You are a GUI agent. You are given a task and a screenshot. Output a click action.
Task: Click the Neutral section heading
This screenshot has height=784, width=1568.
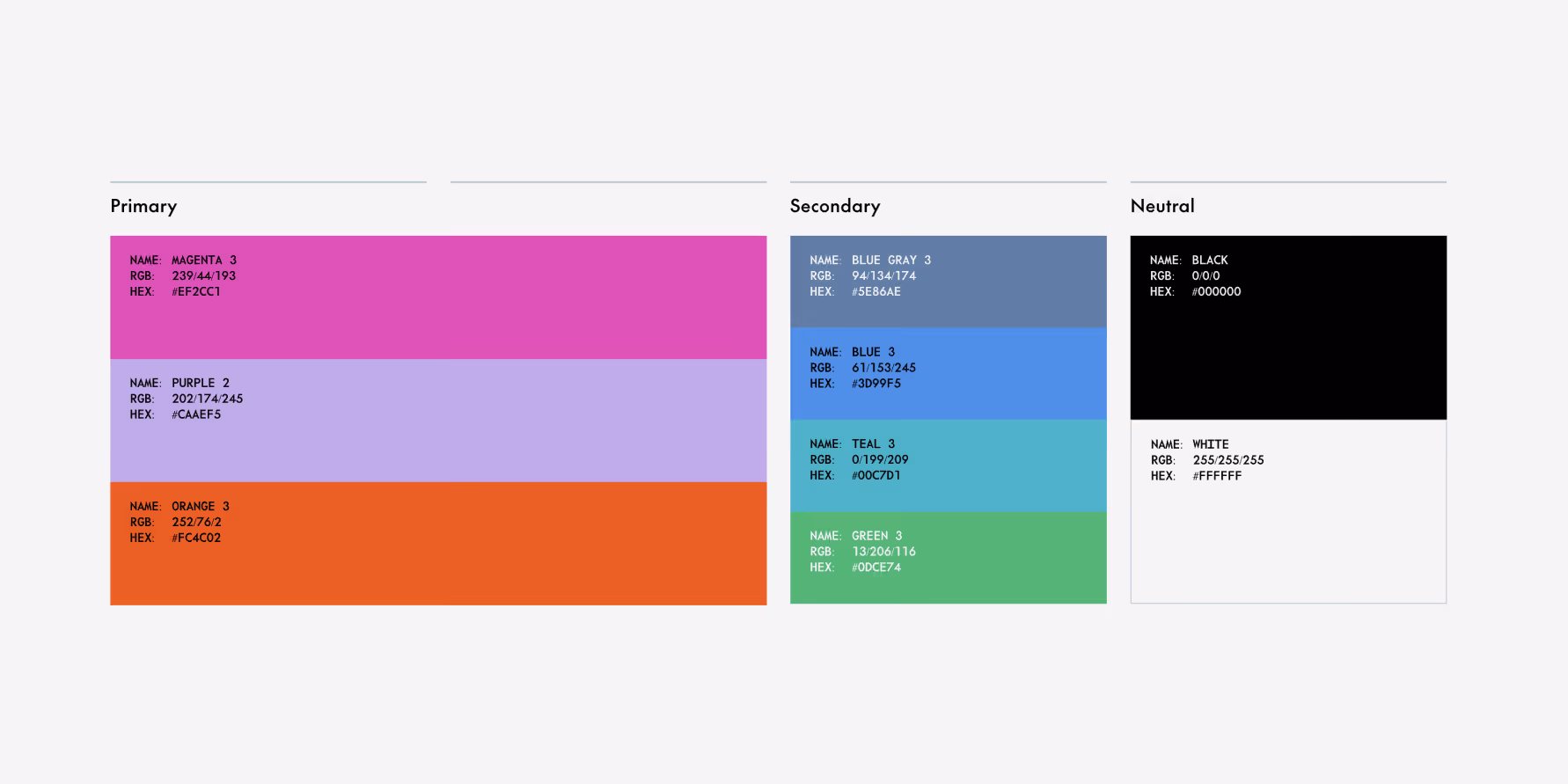[x=1162, y=206]
